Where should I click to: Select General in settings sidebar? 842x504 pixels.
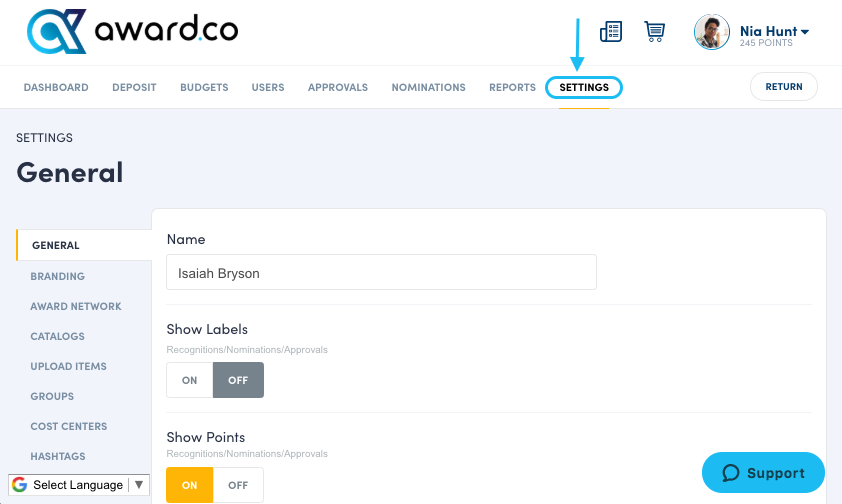(84, 245)
